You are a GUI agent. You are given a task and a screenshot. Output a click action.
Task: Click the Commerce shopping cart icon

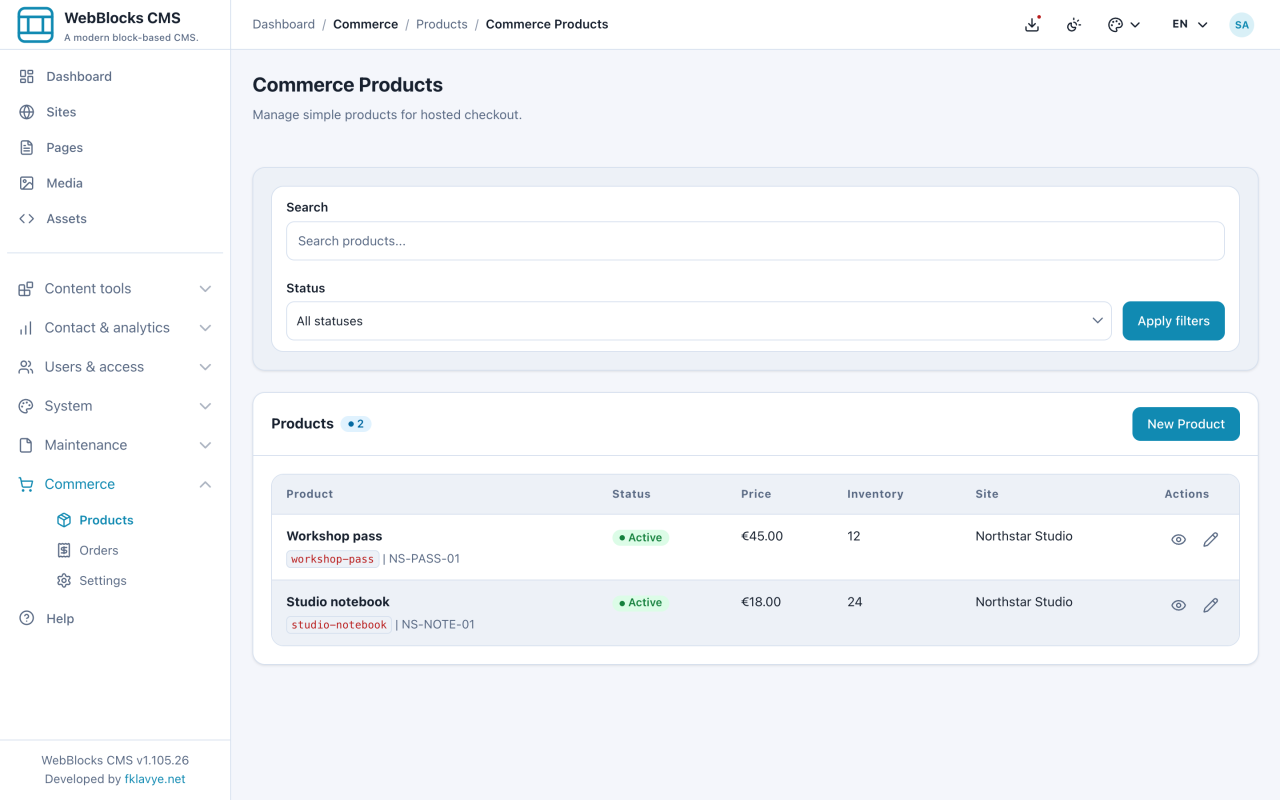[26, 484]
